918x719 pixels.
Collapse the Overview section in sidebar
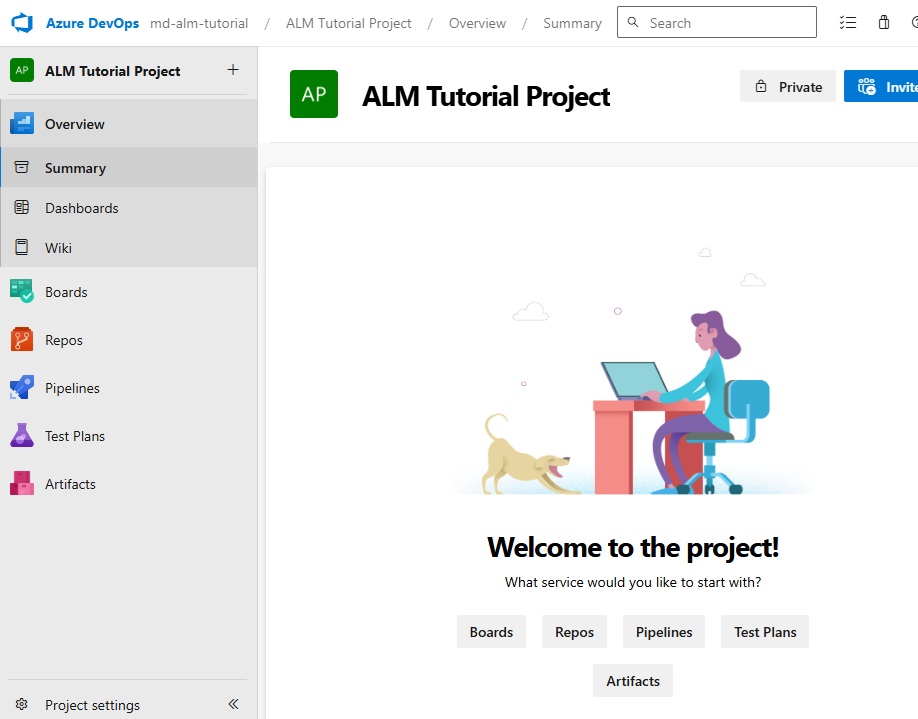coord(129,124)
